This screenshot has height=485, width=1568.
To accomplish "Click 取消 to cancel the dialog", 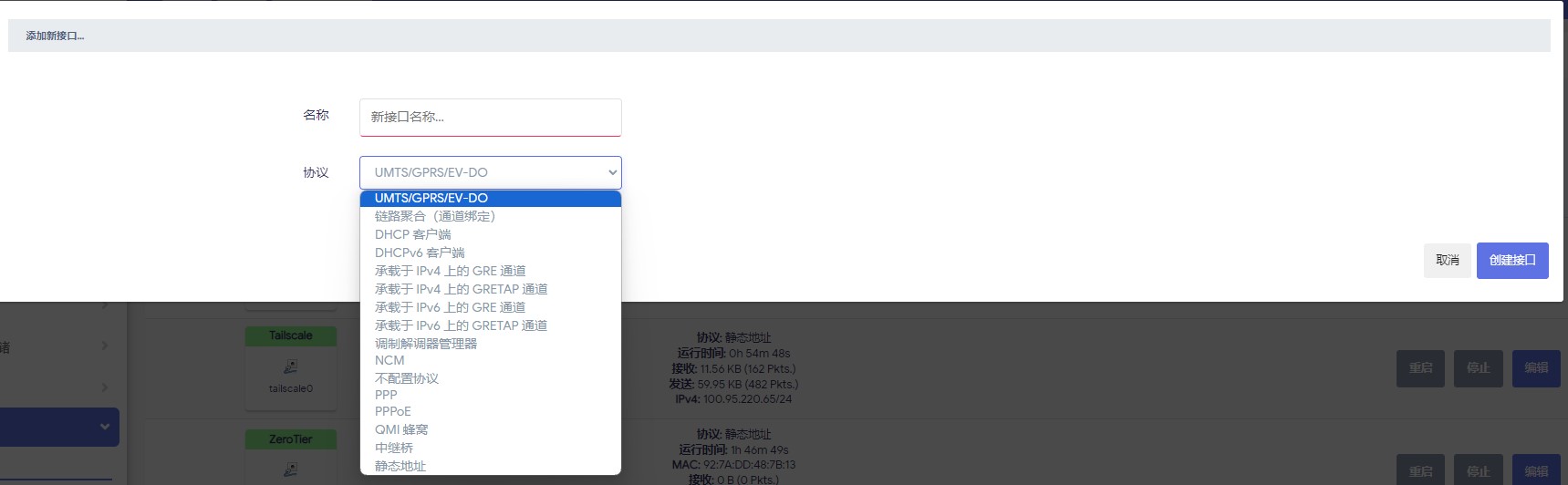I will pyautogui.click(x=1447, y=261).
